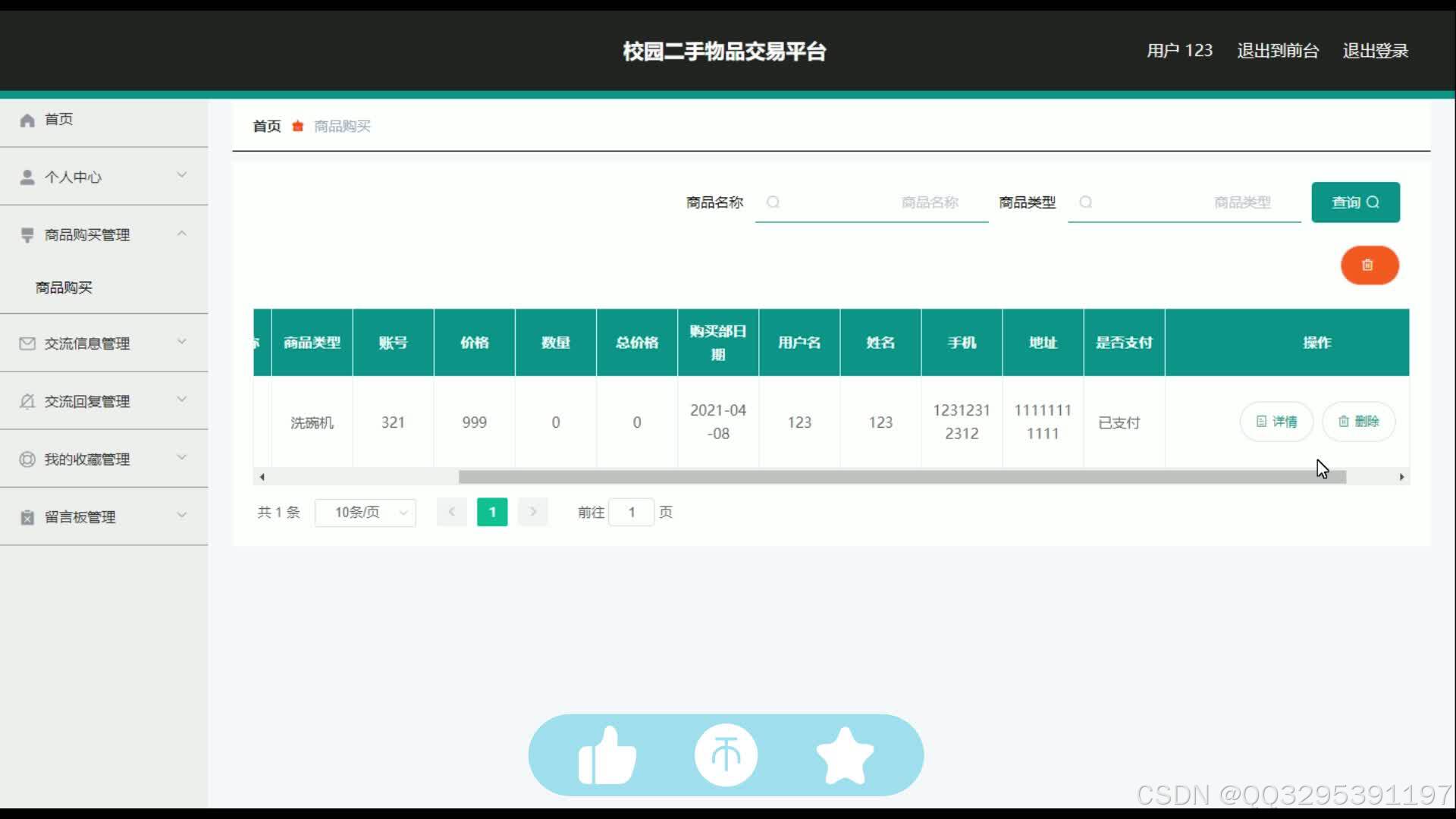Open the 10条/页 page size dropdown
Screen dimensions: 1456x819
pos(366,513)
